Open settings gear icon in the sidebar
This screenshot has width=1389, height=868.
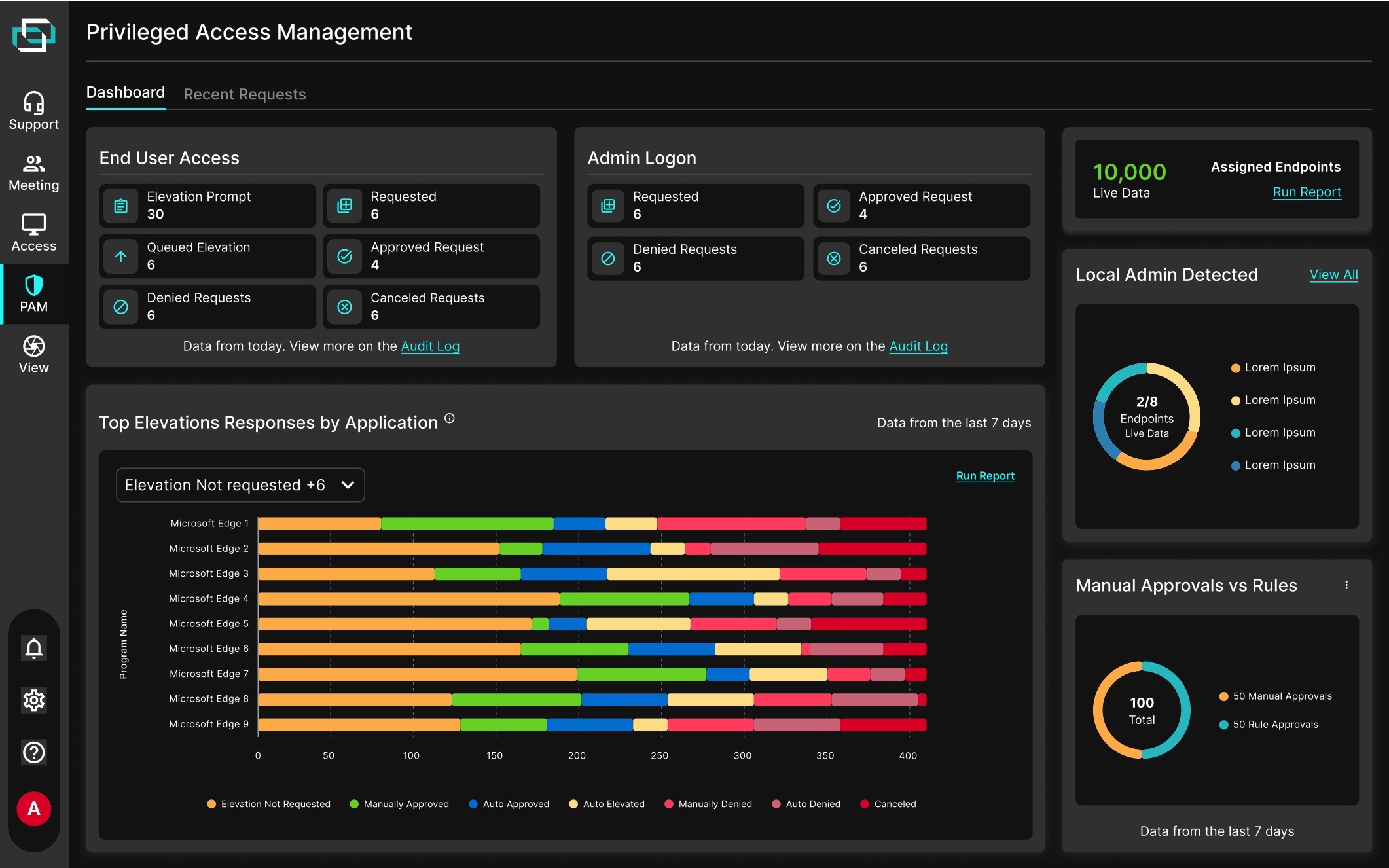click(34, 700)
